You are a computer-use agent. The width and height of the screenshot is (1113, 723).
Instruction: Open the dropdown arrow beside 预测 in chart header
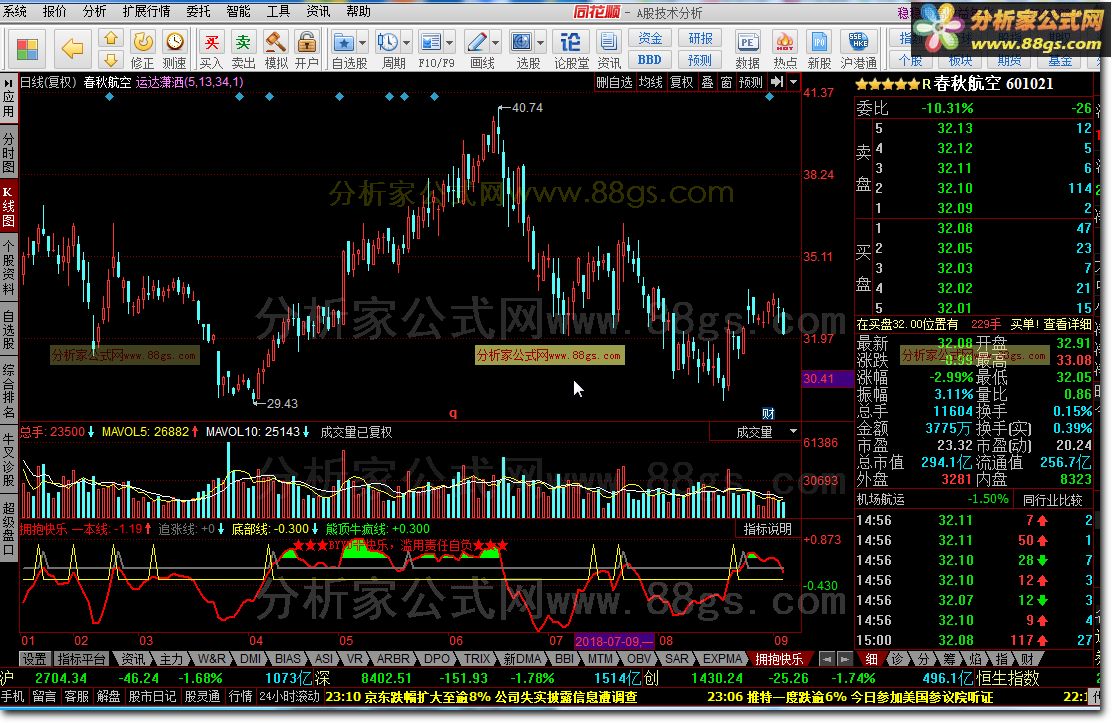pyautogui.click(x=793, y=82)
